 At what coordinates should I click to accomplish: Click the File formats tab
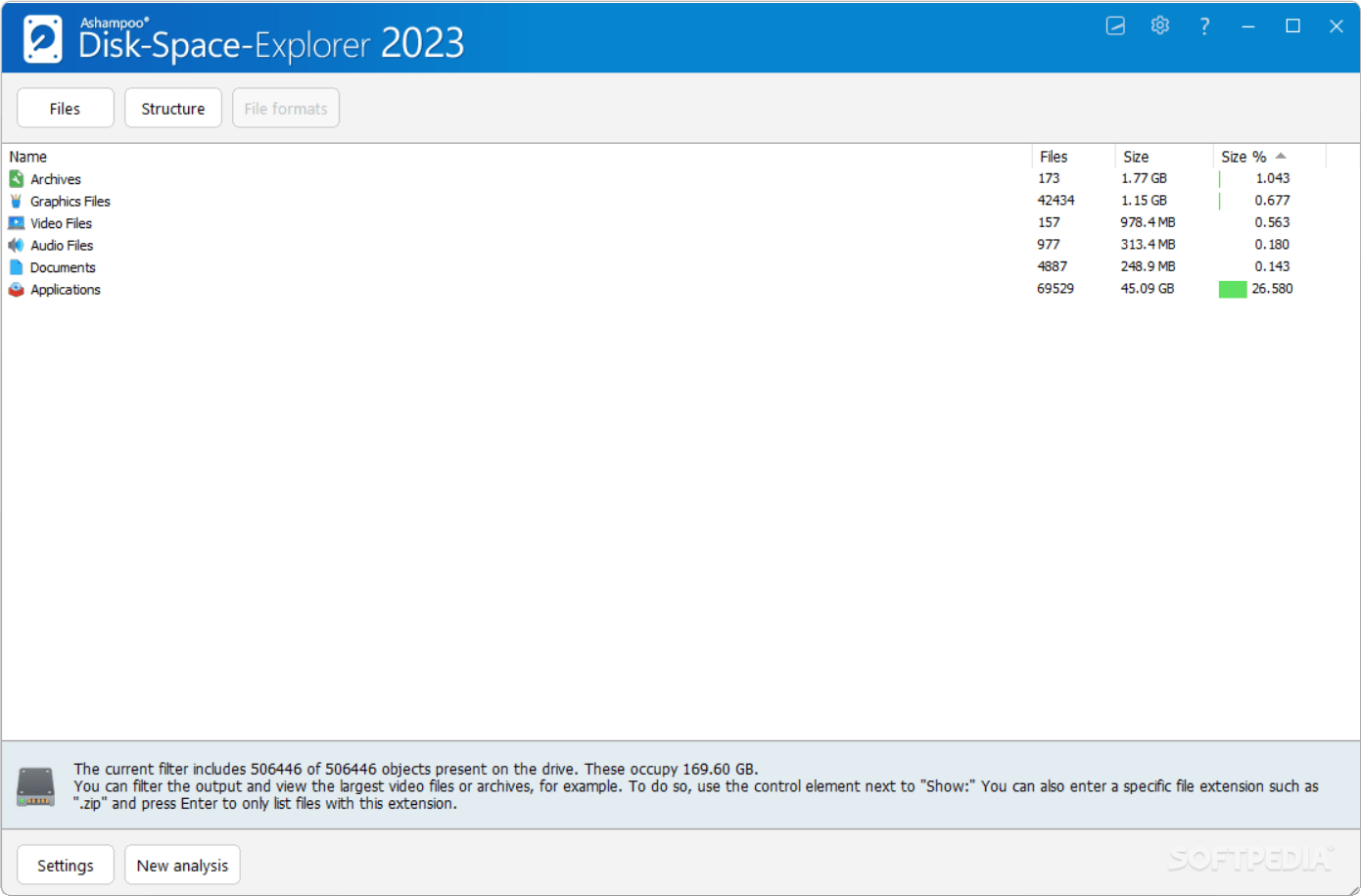point(285,108)
